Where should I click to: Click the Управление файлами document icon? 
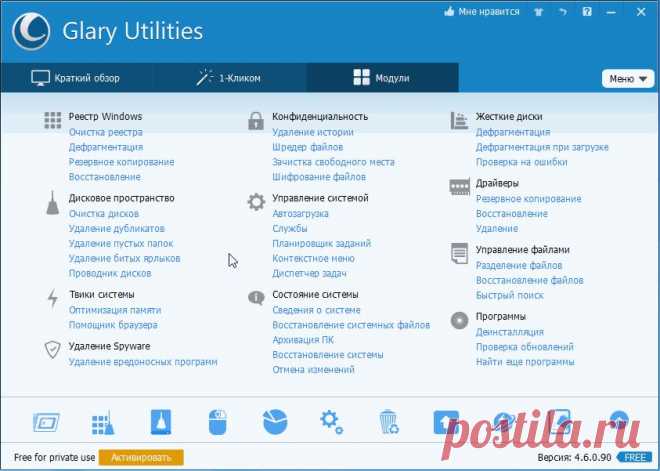click(459, 253)
